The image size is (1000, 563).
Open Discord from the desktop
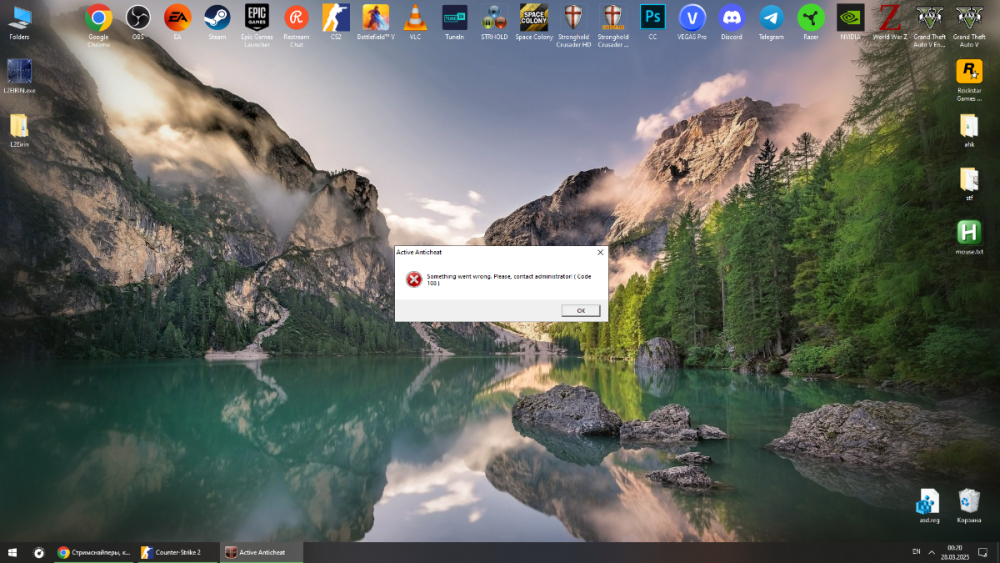click(x=731, y=18)
